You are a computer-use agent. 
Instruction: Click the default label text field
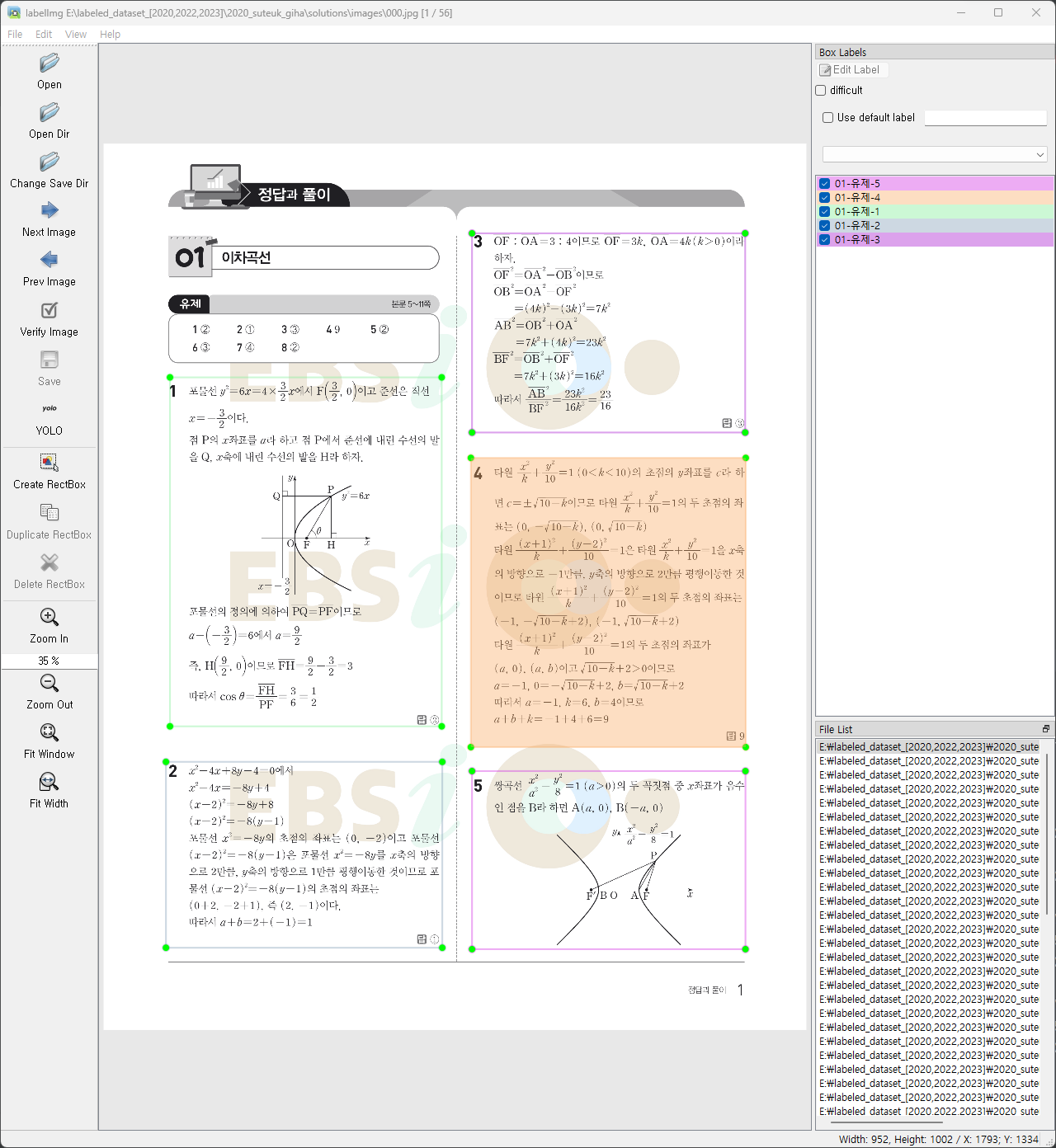pyautogui.click(x=985, y=118)
